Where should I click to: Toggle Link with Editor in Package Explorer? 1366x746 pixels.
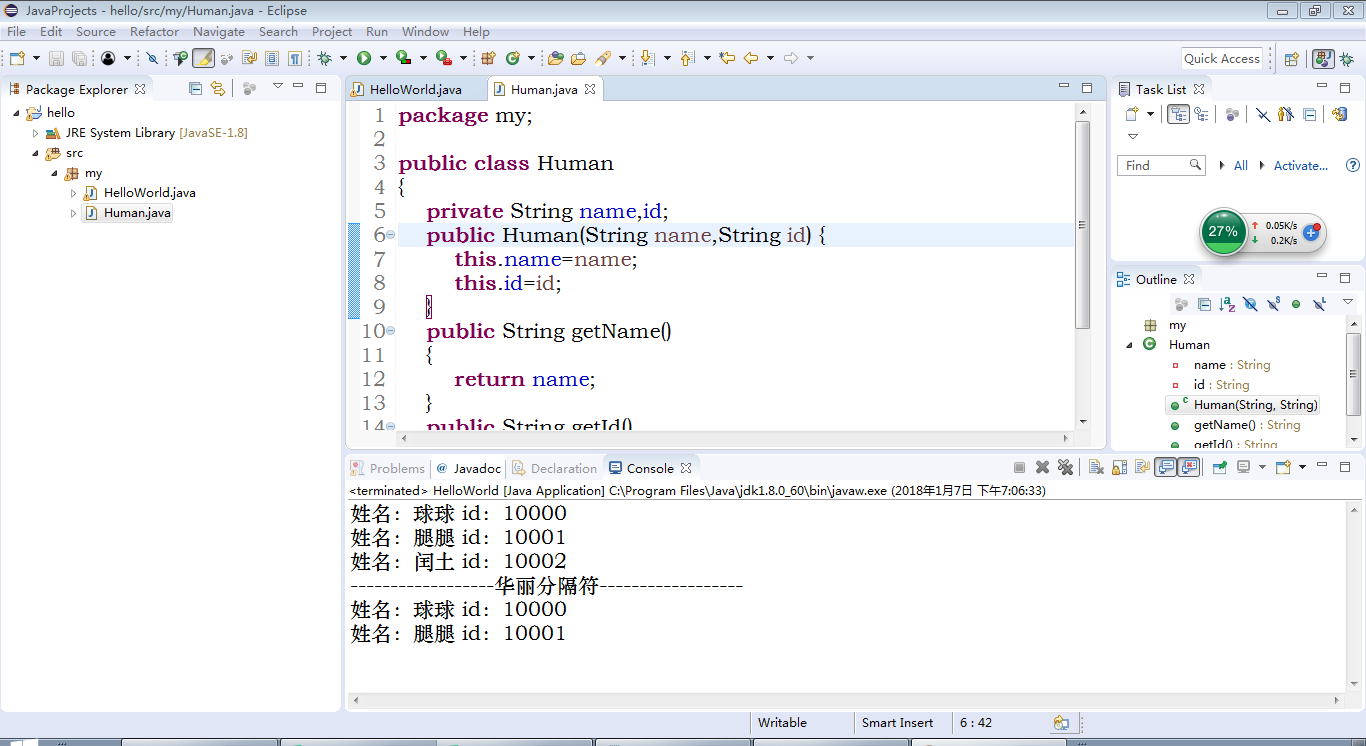(x=218, y=88)
